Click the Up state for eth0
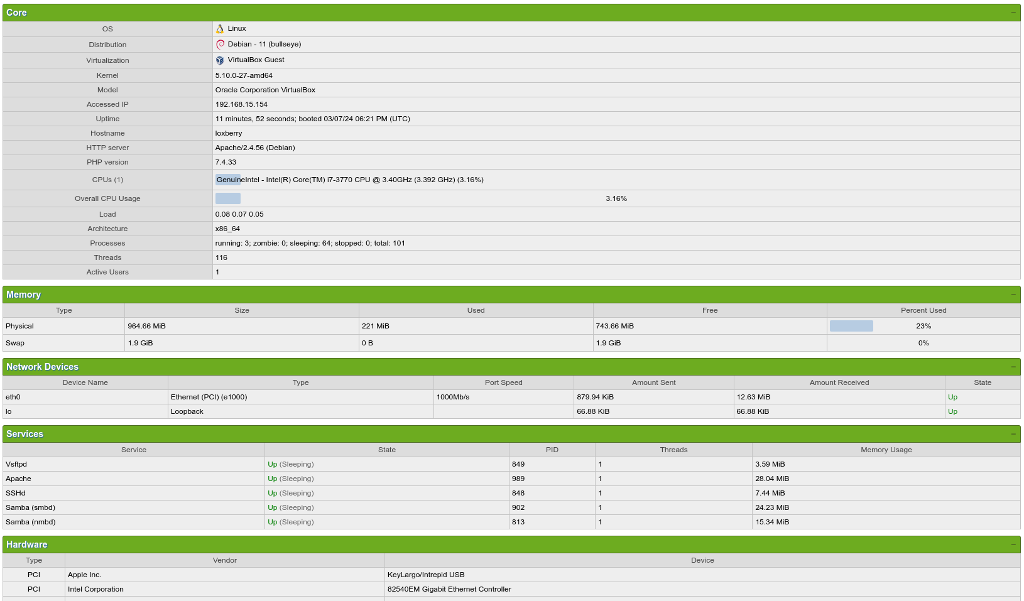 click(953, 397)
